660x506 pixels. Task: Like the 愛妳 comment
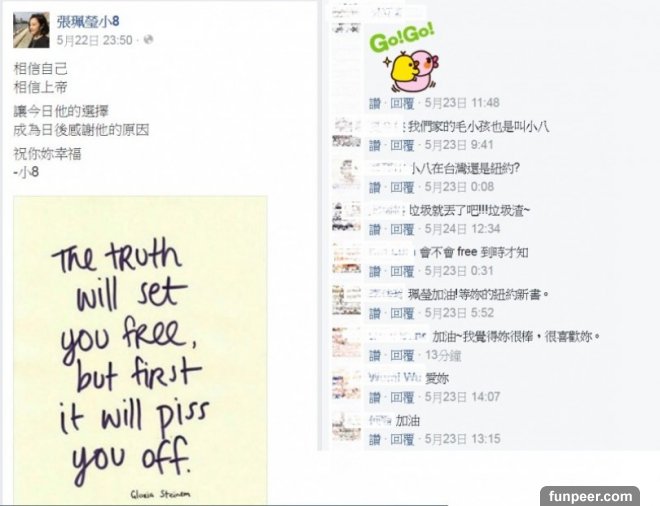375,397
